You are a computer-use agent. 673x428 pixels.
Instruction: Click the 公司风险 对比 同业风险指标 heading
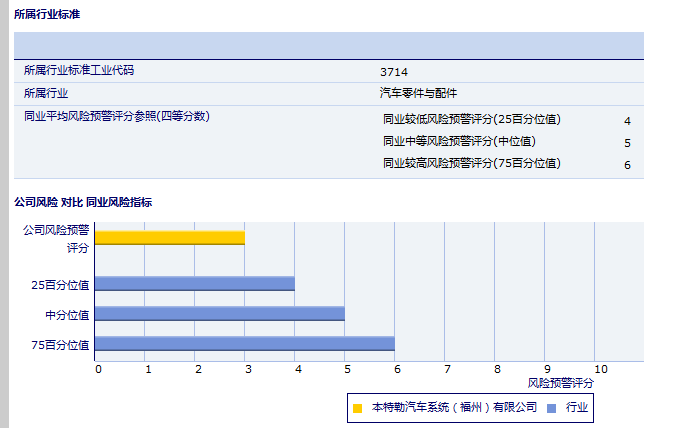pyautogui.click(x=83, y=202)
